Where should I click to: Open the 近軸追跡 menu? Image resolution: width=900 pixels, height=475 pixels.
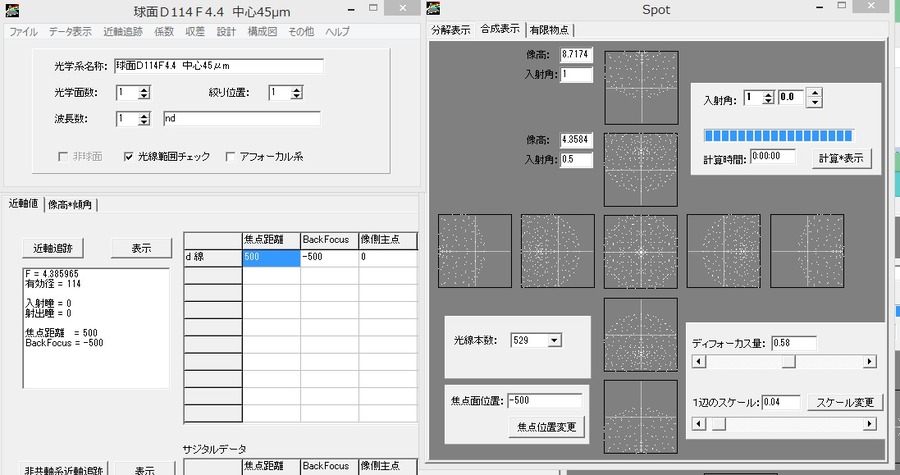tap(123, 32)
